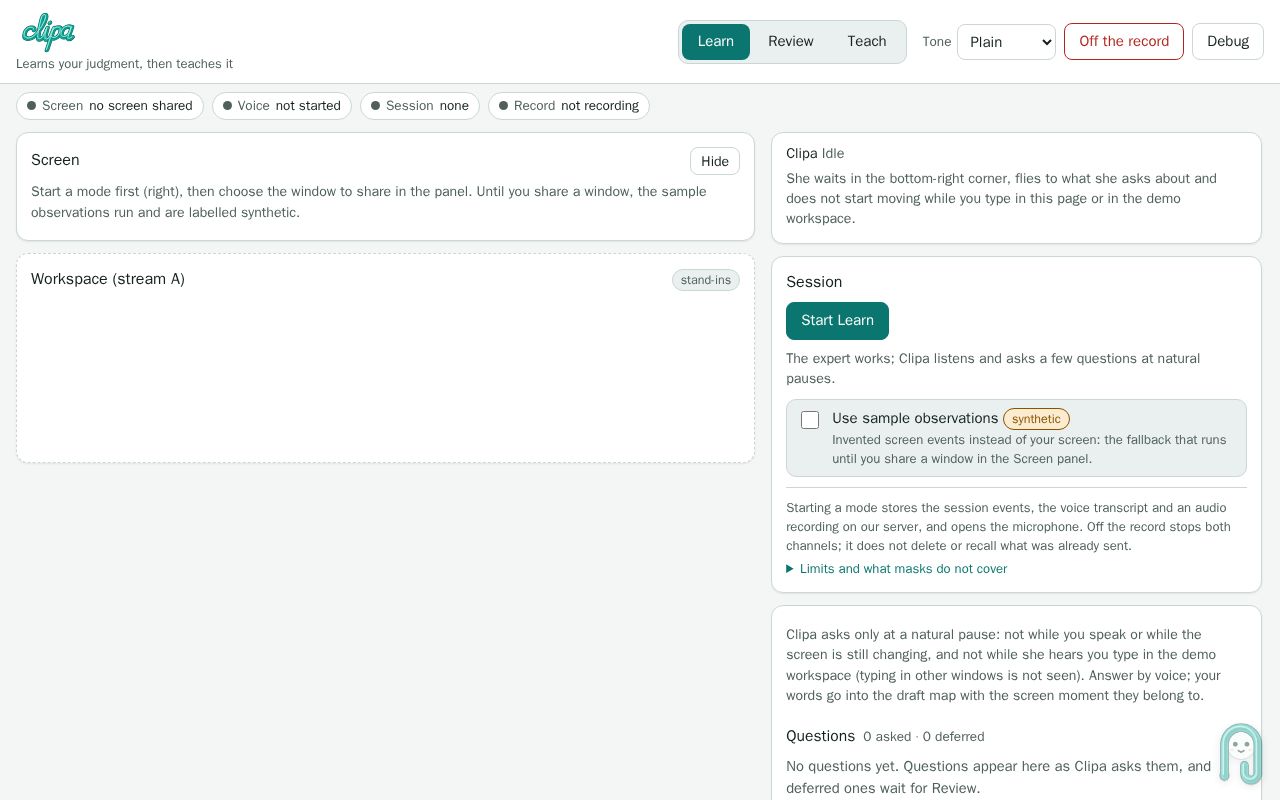
Task: Switch to the Teach mode tab
Action: tap(867, 42)
